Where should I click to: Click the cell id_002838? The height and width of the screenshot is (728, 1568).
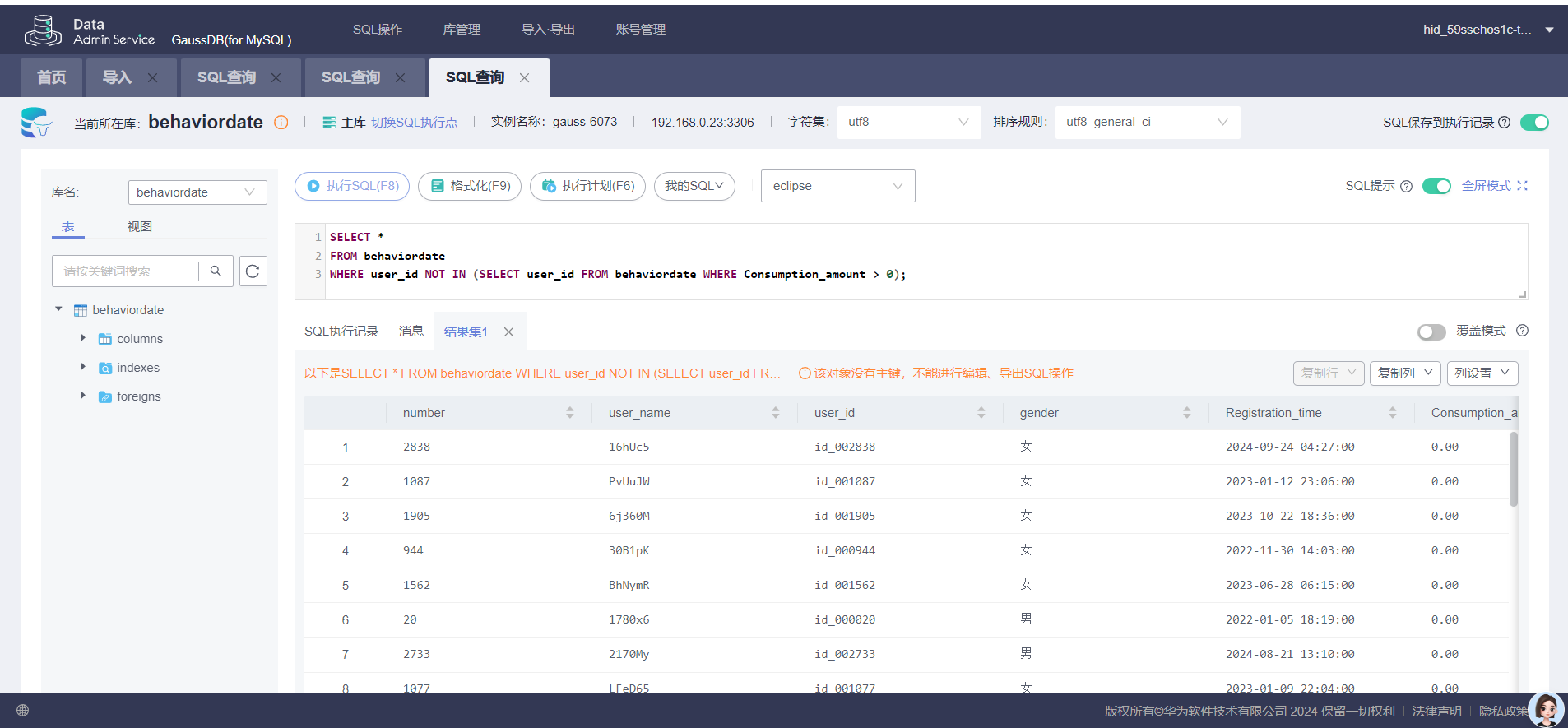point(845,447)
